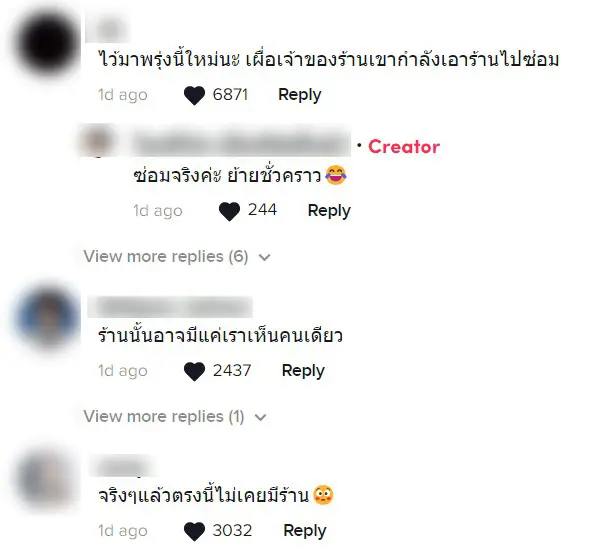Open the first commenter's black profile avatar

point(47,43)
